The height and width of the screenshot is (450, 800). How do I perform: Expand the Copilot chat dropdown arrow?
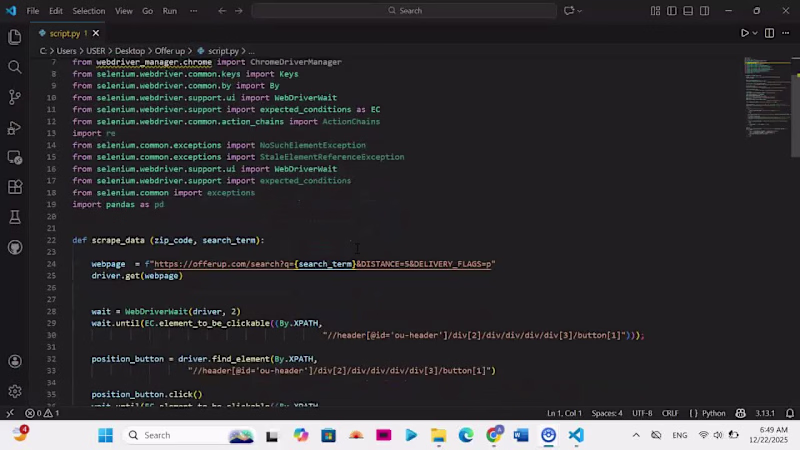click(580, 11)
